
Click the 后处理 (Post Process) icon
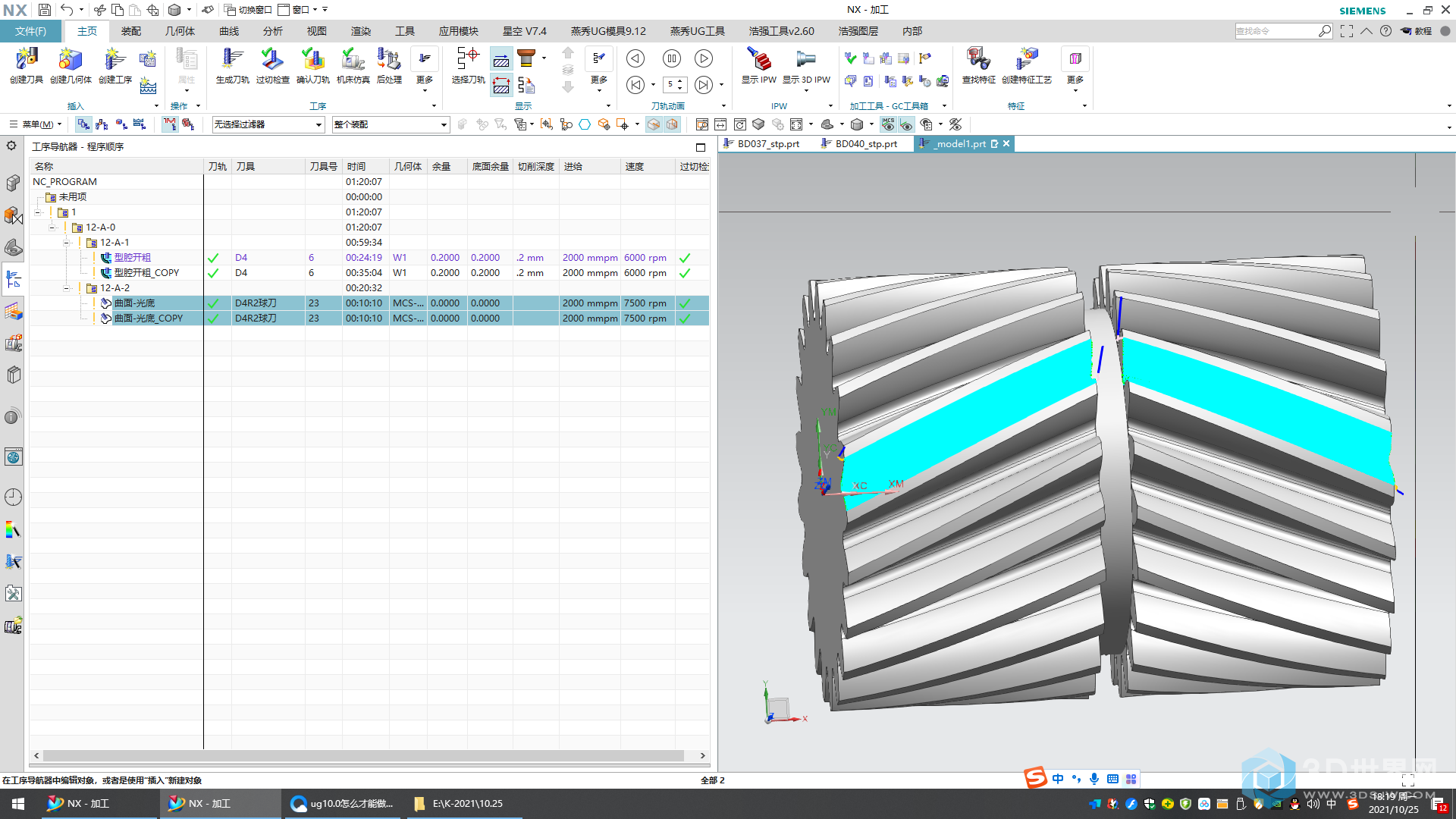point(389,65)
